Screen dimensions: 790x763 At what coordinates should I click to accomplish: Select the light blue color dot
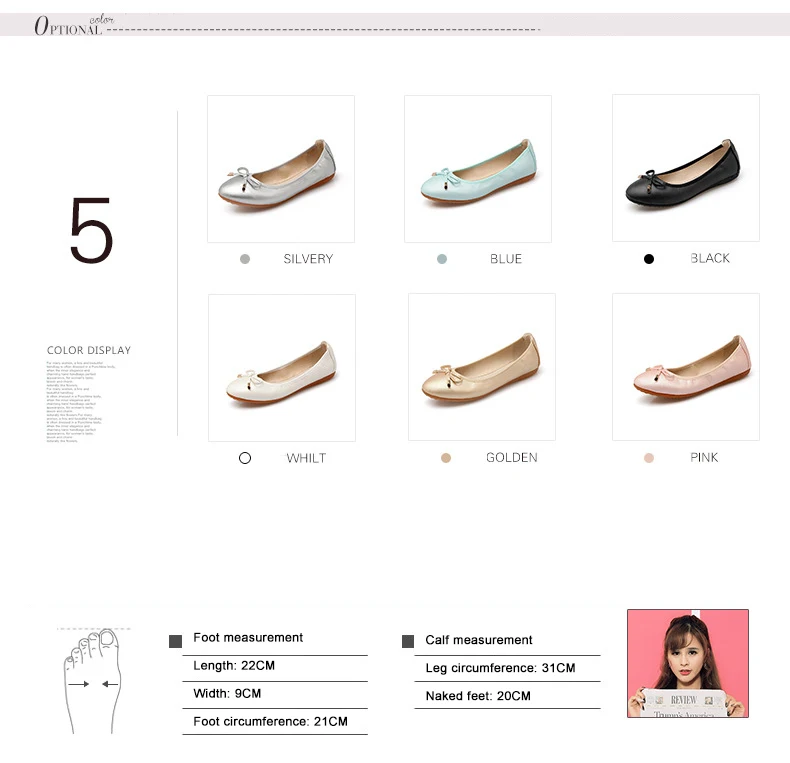(442, 259)
